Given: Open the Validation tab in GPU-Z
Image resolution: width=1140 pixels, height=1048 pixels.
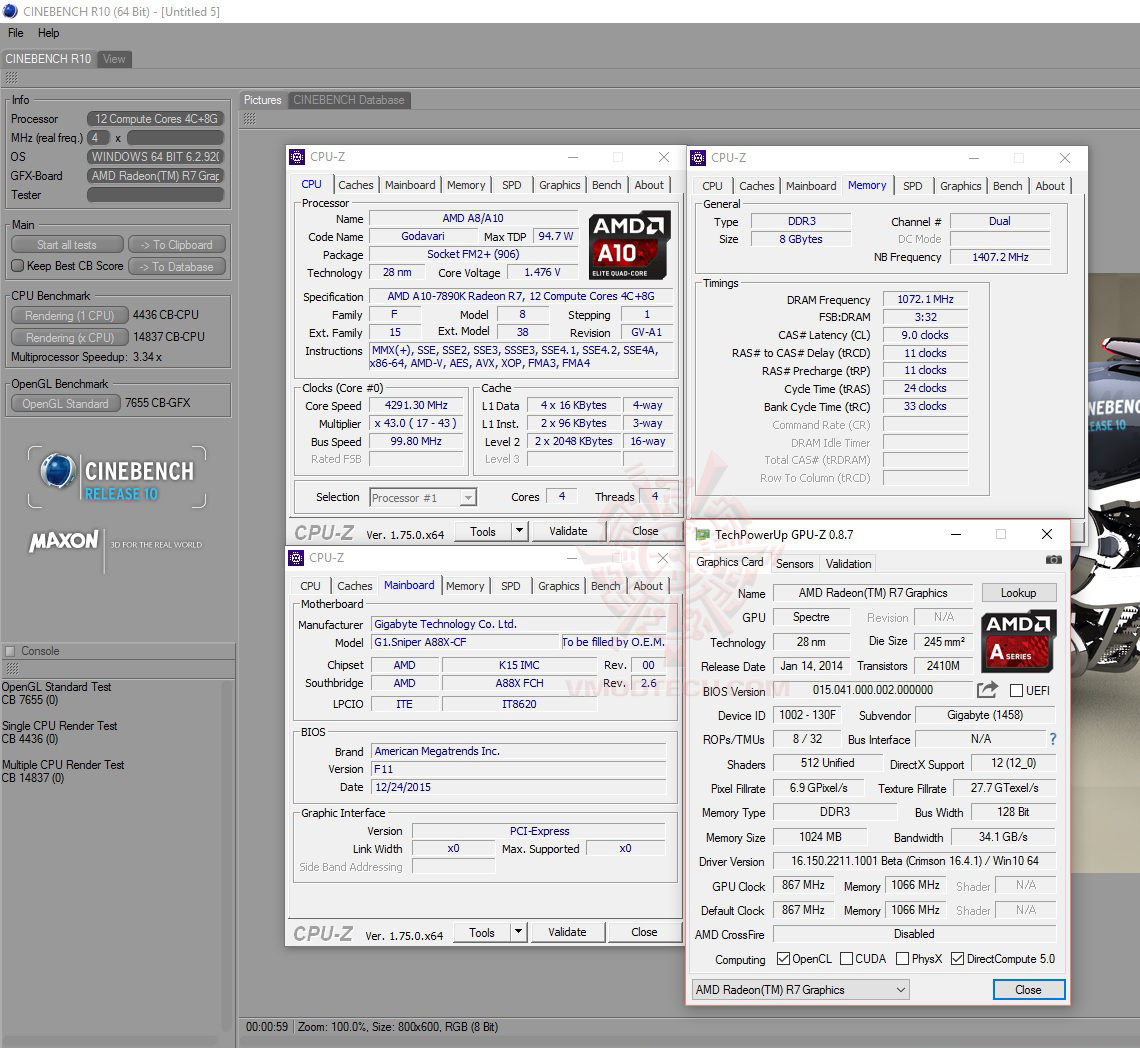Looking at the screenshot, I should click(848, 564).
